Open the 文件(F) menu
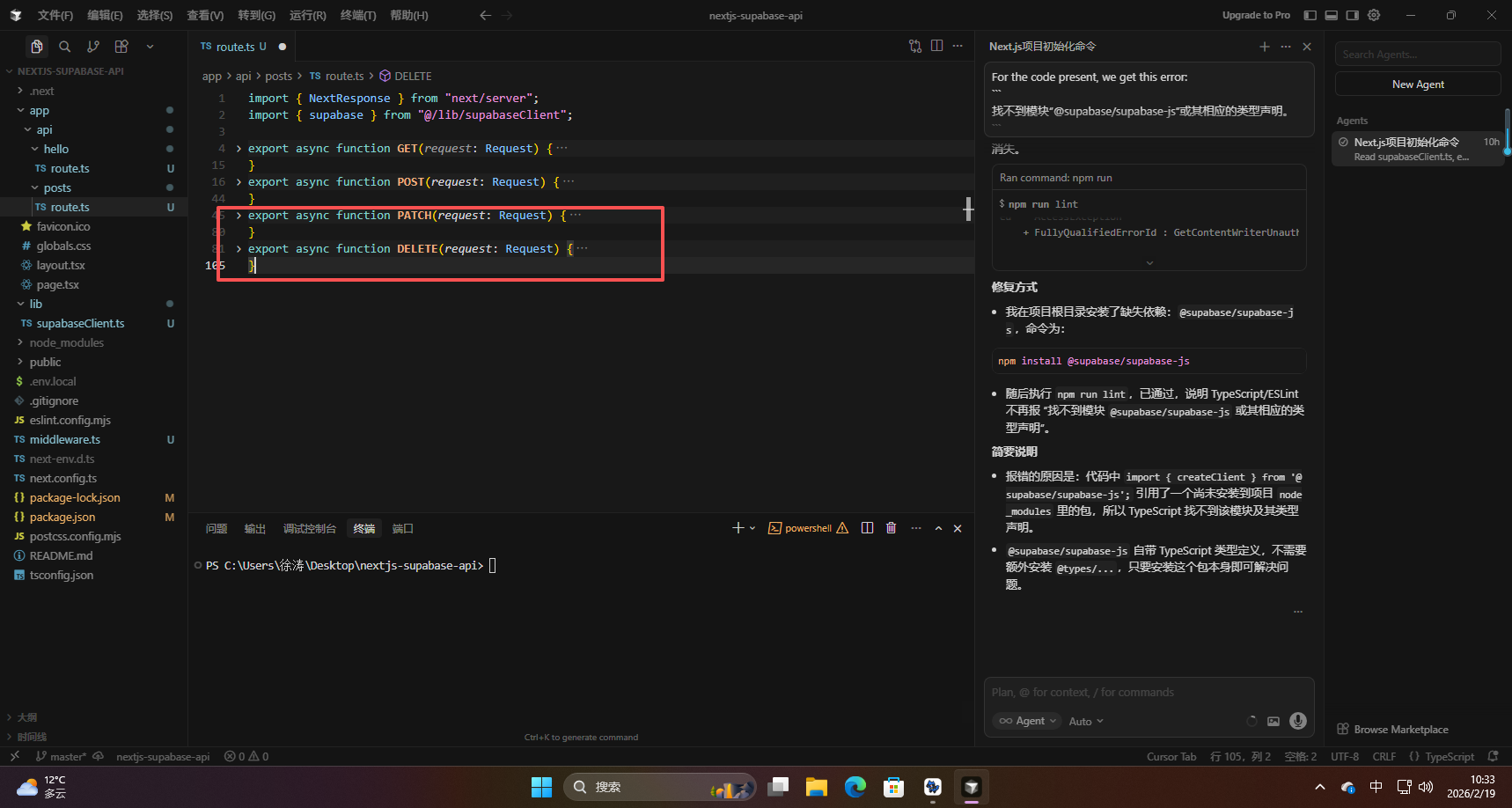The width and height of the screenshot is (1512, 808). [55, 15]
